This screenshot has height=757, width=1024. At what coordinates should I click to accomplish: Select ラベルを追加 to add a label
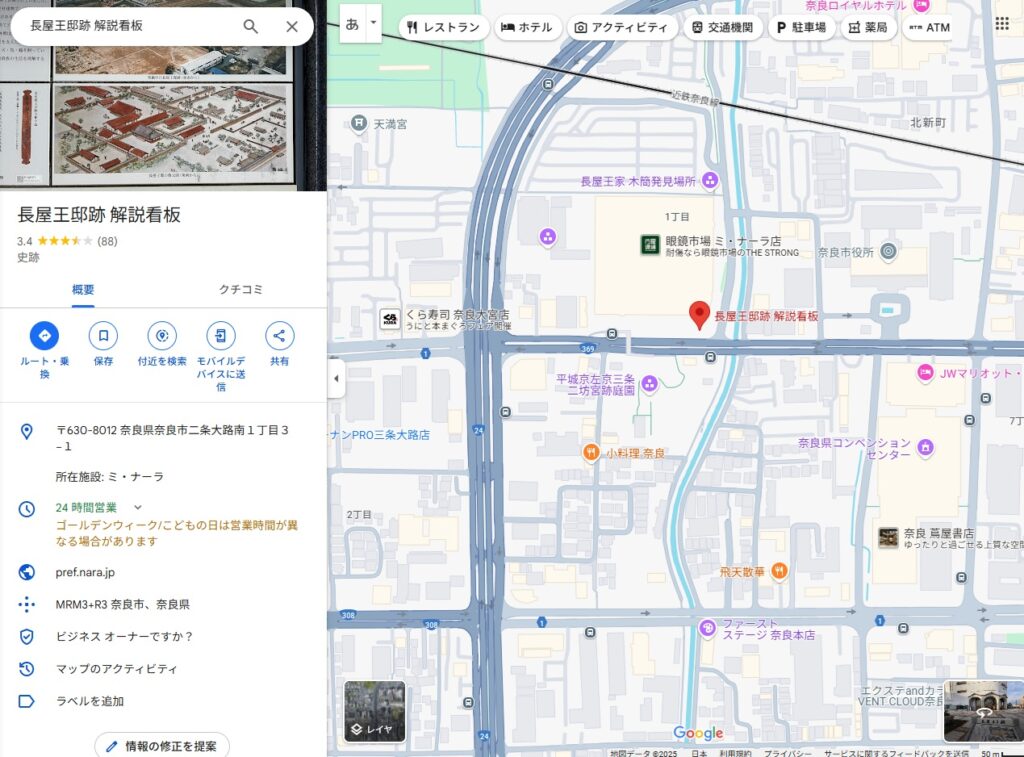click(x=89, y=701)
